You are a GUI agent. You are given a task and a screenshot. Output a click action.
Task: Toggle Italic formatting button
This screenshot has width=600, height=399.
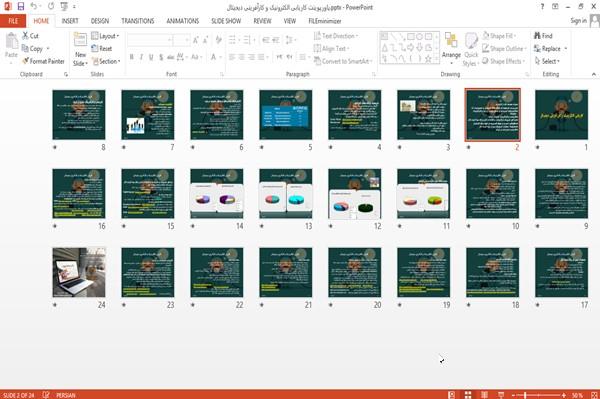click(x=141, y=57)
